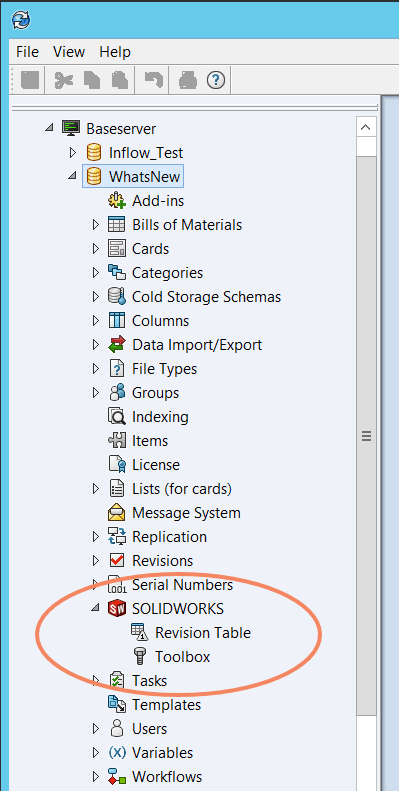Select the Add-ins tree item

(x=158, y=201)
